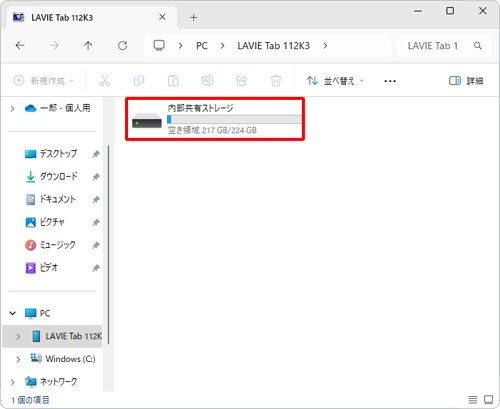The width and height of the screenshot is (500, 409).
Task: Click the Share toolbar icon
Action: click(242, 81)
